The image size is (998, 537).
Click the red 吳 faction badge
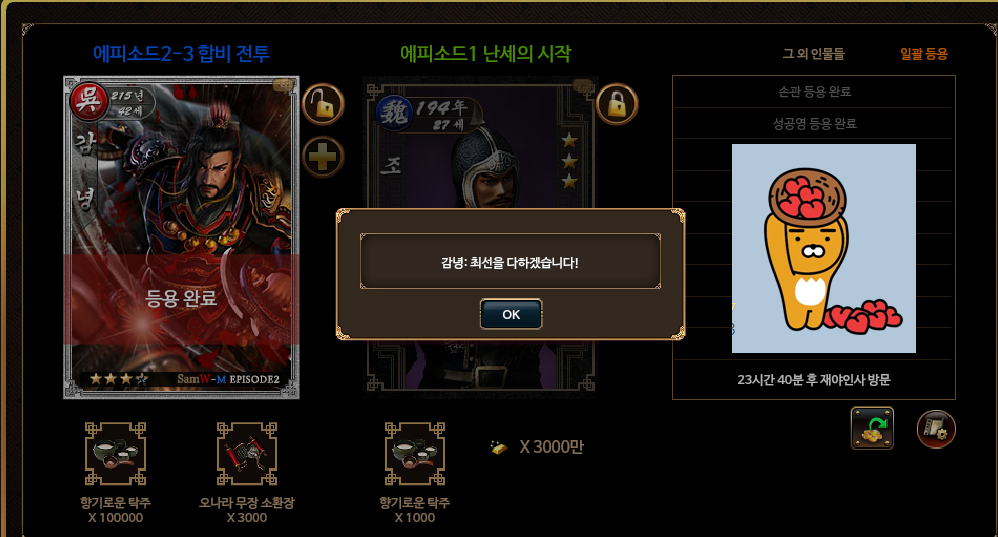click(88, 101)
